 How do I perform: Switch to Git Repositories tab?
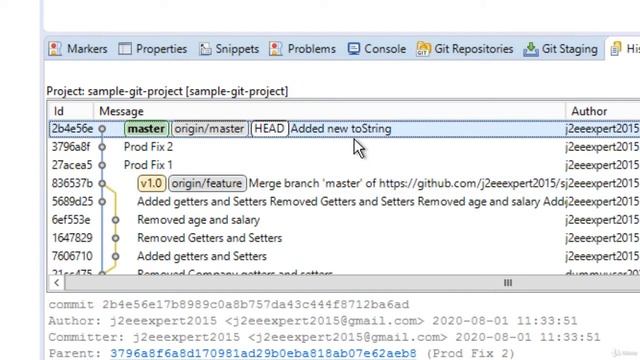(464, 49)
